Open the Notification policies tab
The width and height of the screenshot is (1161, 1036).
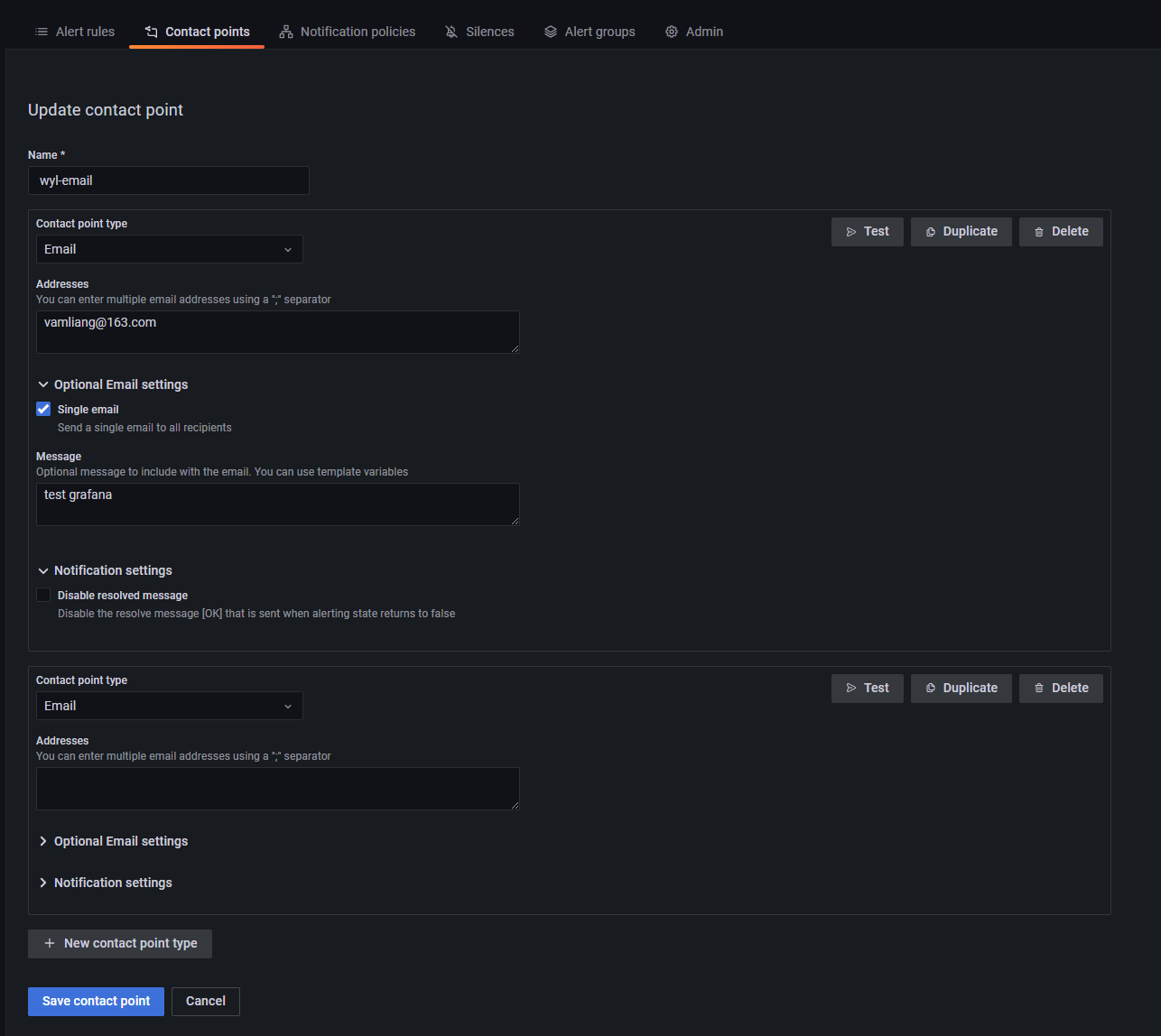348,32
